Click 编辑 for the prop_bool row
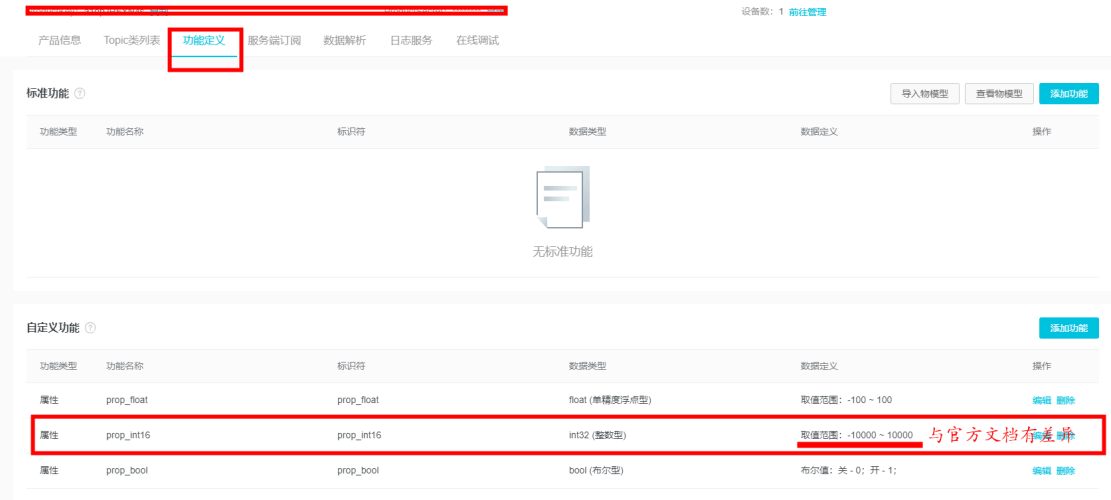The height and width of the screenshot is (500, 1111). (x=1041, y=470)
